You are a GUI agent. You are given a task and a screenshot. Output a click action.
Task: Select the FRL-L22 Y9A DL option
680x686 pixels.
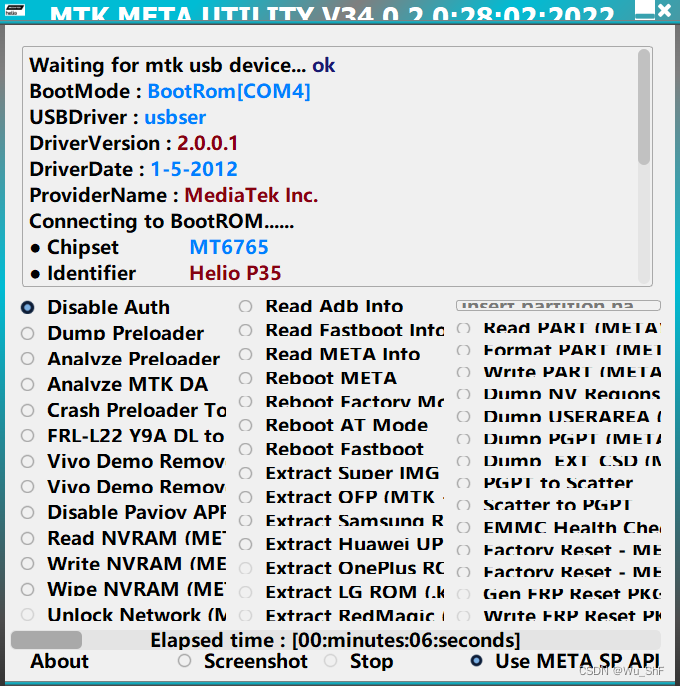(x=123, y=436)
